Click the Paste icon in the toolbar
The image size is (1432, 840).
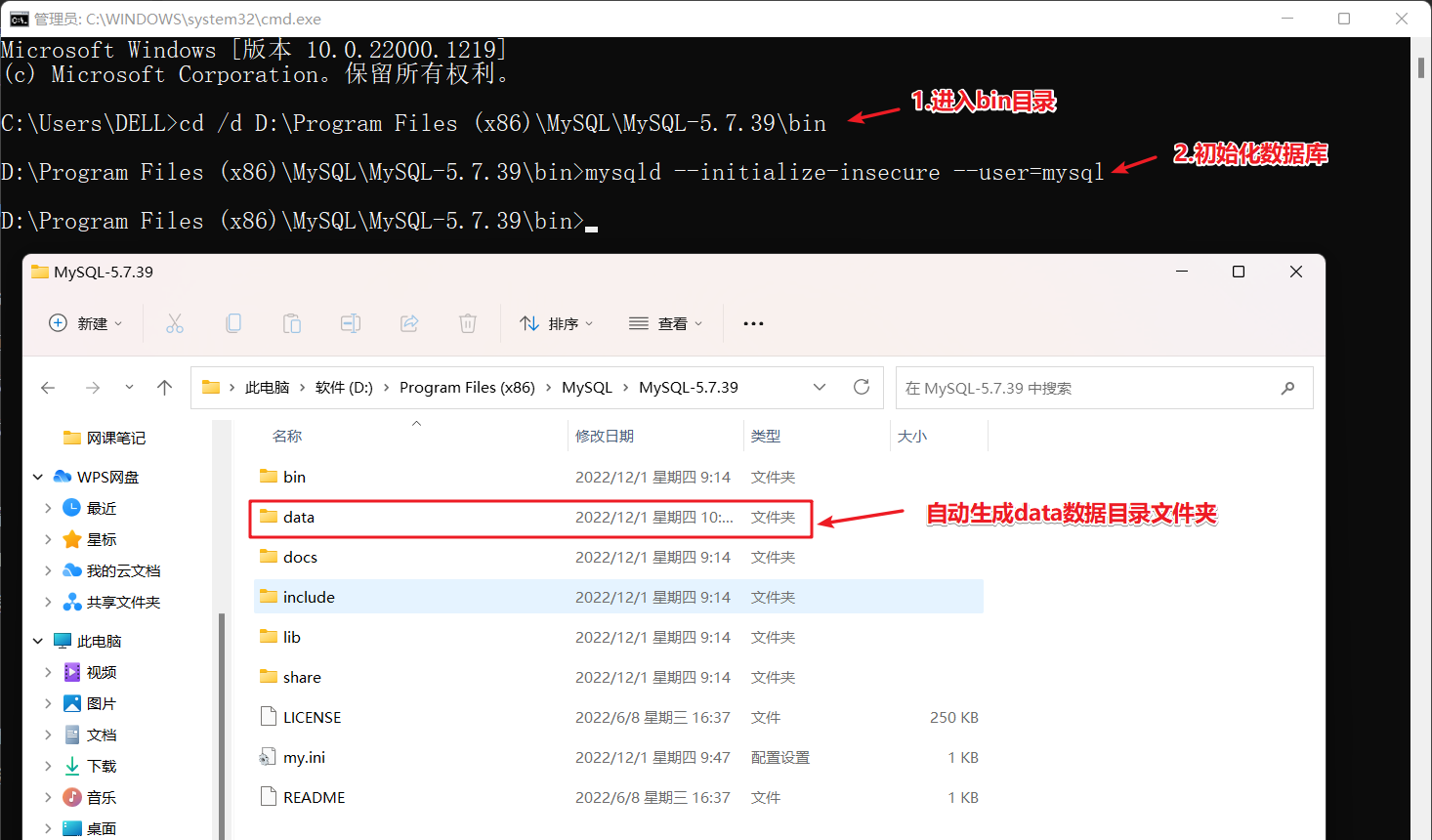coord(292,323)
